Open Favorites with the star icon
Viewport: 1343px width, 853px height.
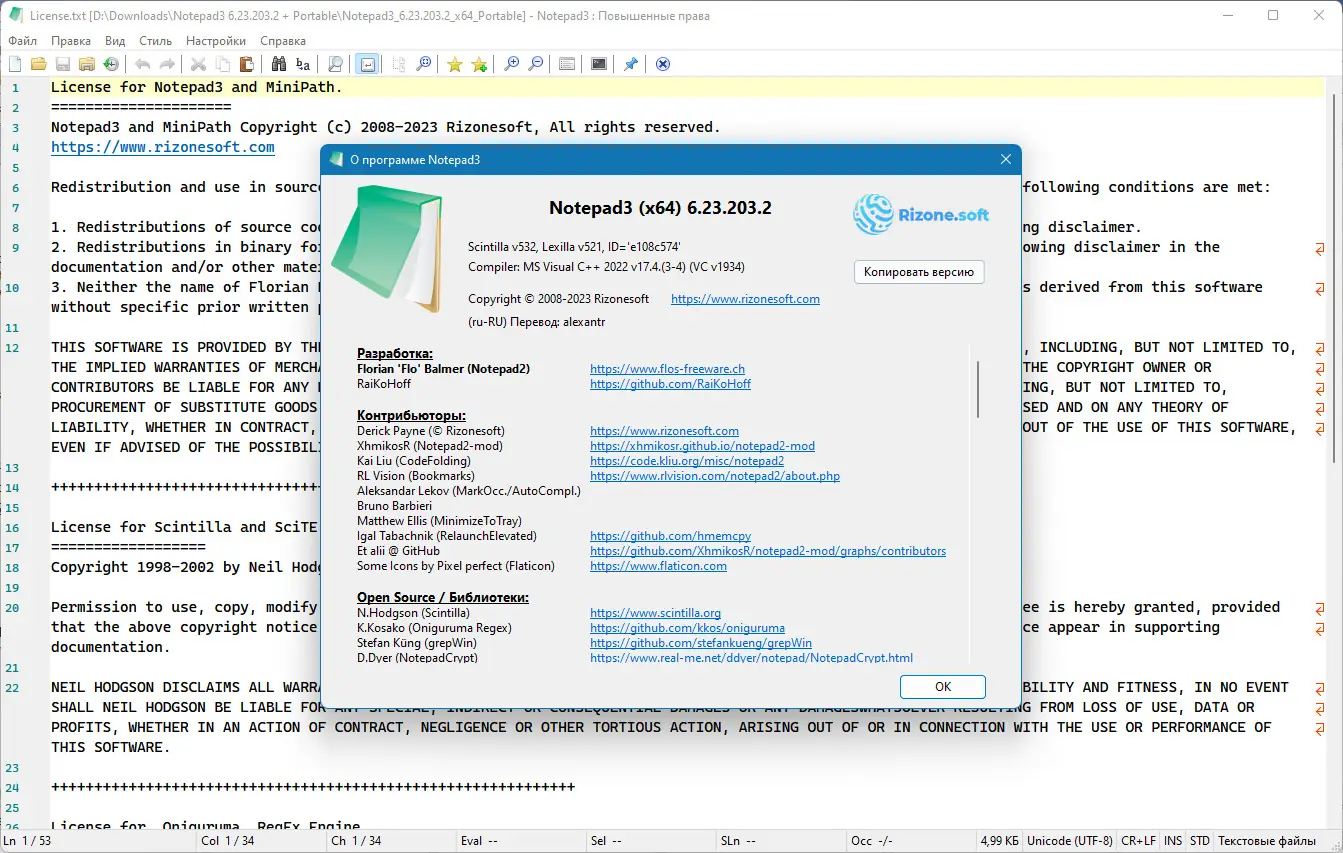click(454, 63)
